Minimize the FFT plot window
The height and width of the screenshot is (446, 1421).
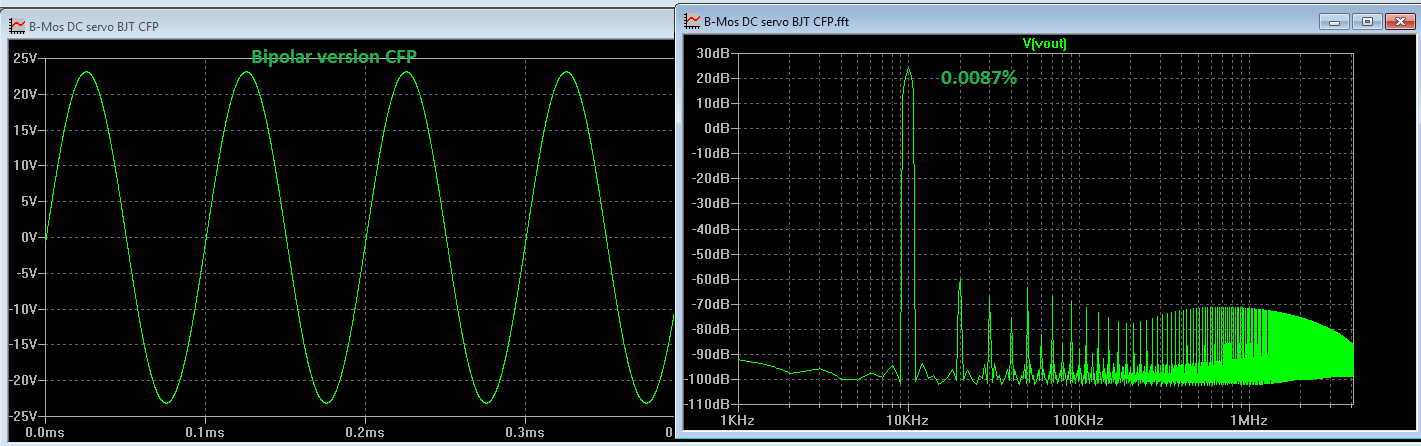pyautogui.click(x=1336, y=20)
